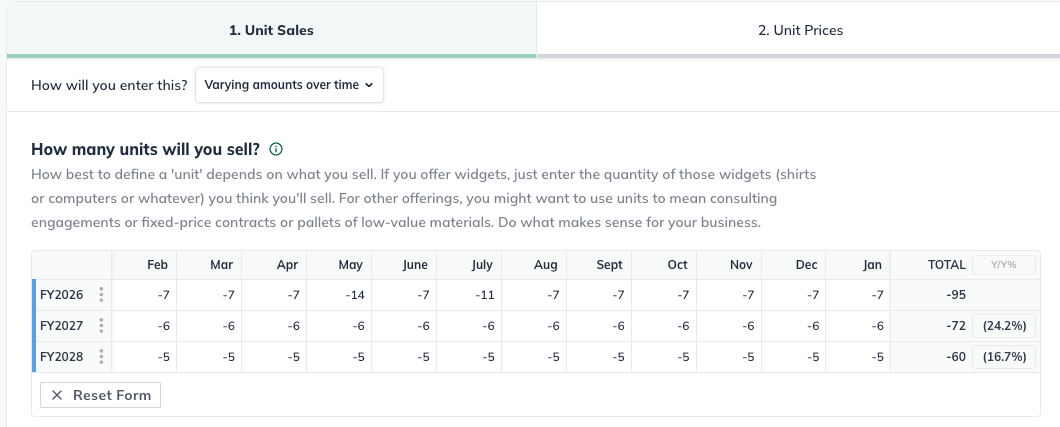The height and width of the screenshot is (427, 1060).
Task: Open FY2027 row three-dot menu
Action: [x=101, y=326]
